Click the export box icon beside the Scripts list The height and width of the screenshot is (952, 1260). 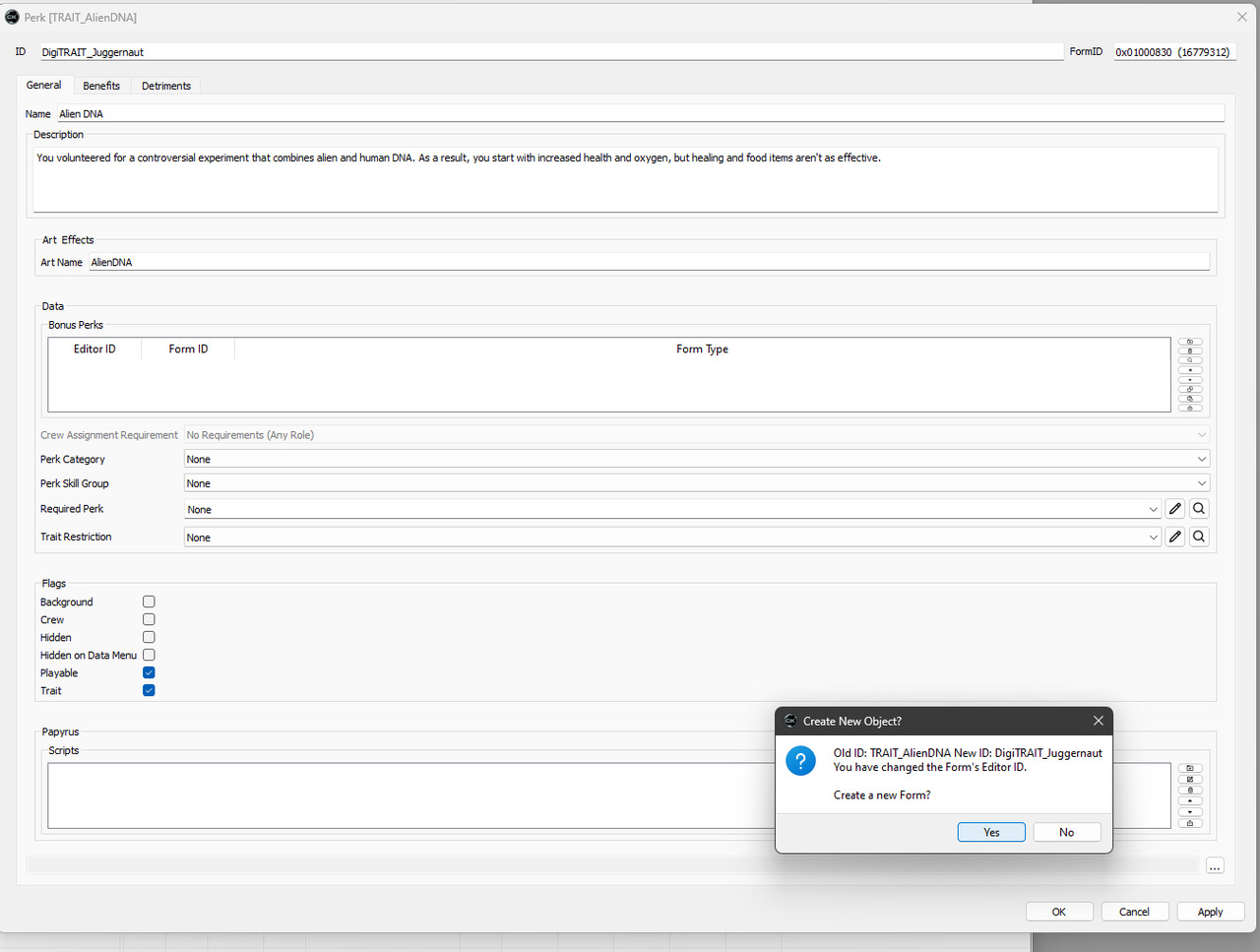pyautogui.click(x=1190, y=823)
